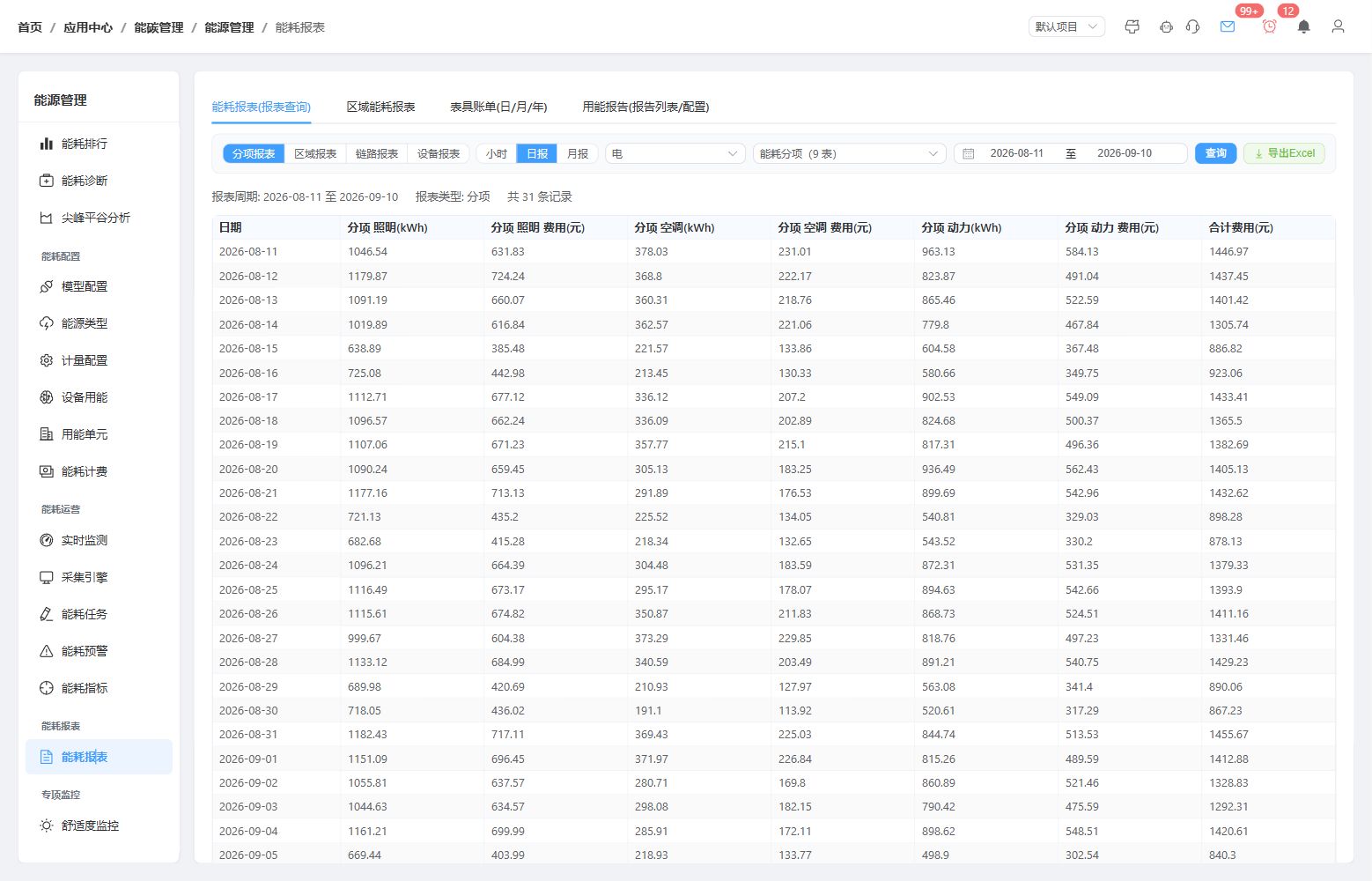1372x881 pixels.
Task: Select the 设备报表 report type
Action: pyautogui.click(x=439, y=153)
